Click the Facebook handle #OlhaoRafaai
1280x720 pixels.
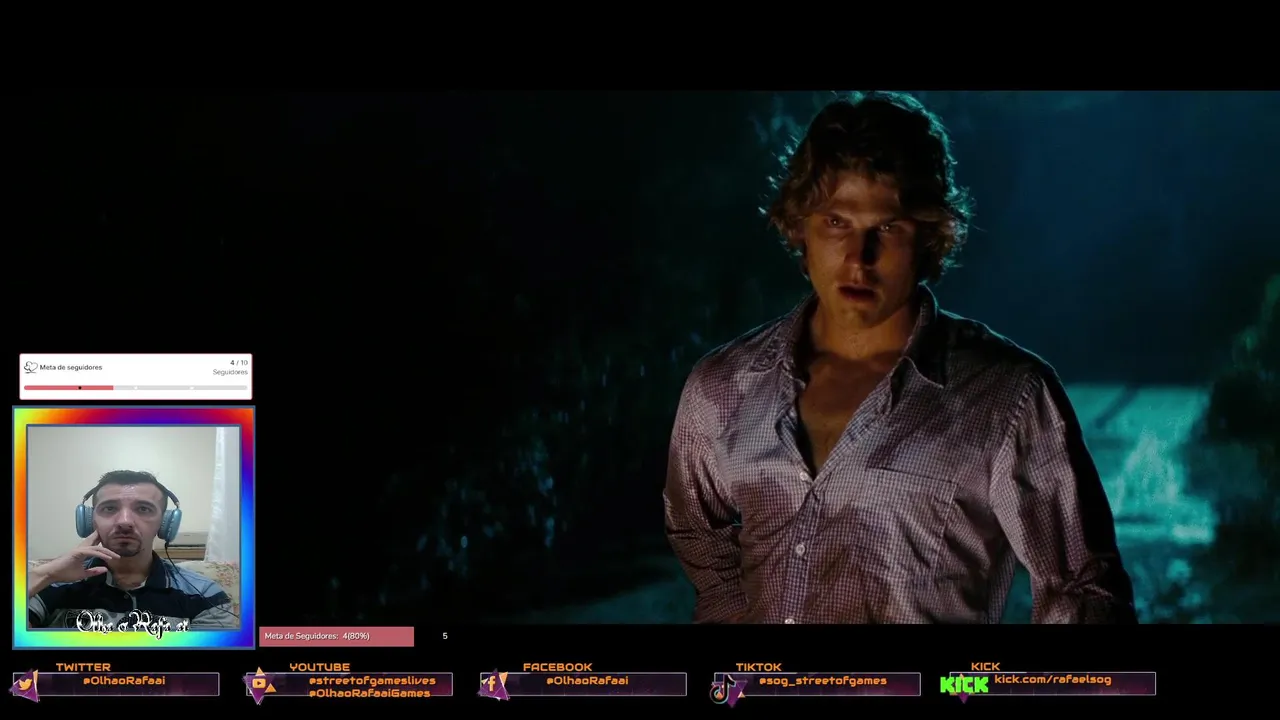pos(587,681)
